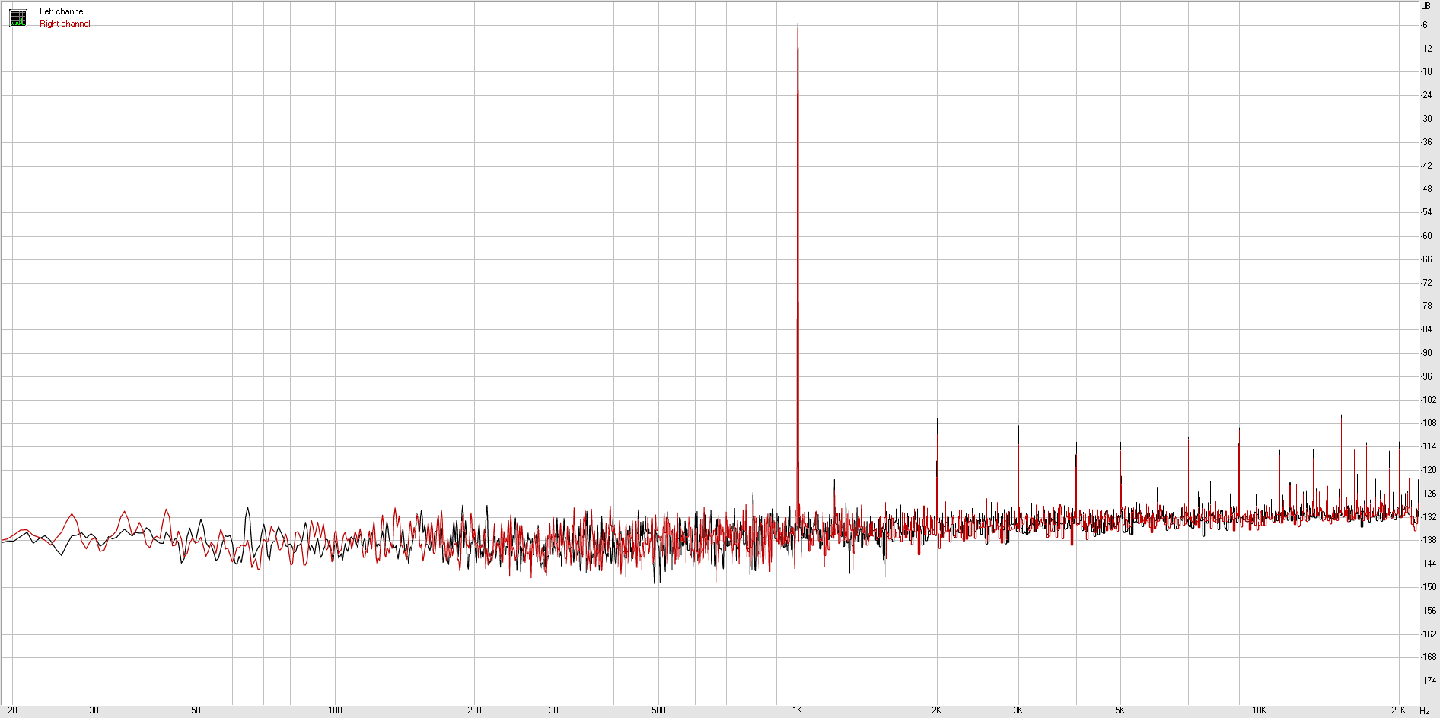1440x718 pixels.
Task: Click the 5k label on the frequency axis
Action: click(1120, 711)
